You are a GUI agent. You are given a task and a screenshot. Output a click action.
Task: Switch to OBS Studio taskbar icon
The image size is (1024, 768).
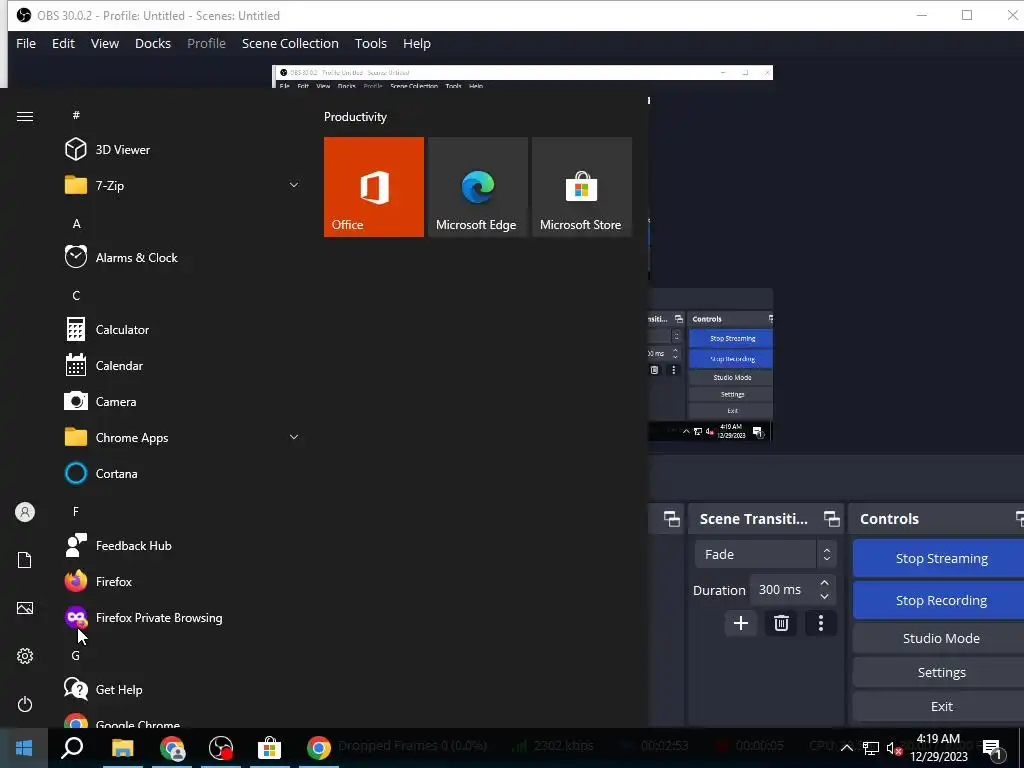(x=220, y=748)
